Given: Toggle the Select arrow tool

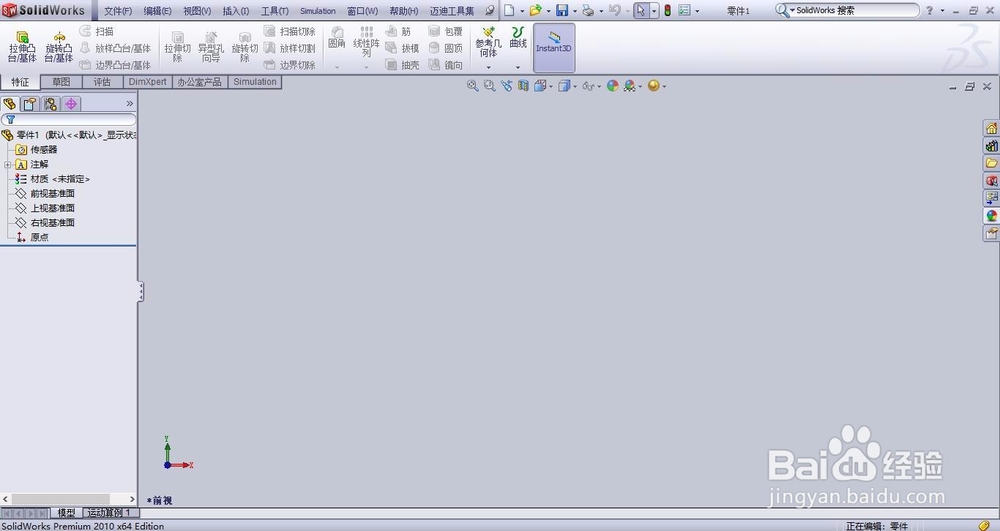Looking at the screenshot, I should click(641, 10).
